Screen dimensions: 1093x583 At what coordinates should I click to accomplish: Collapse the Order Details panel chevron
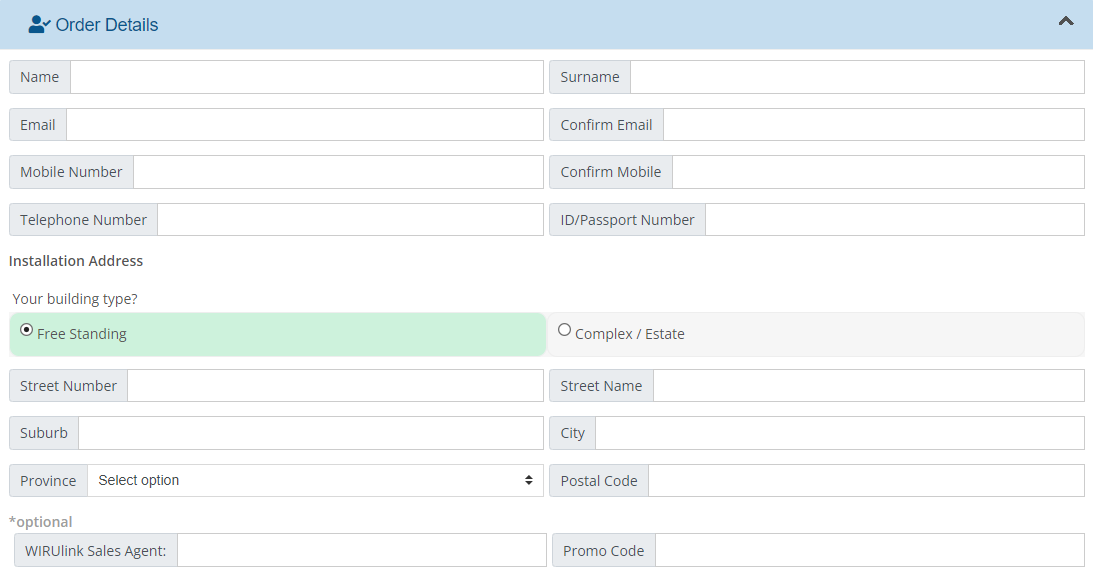(x=1066, y=21)
